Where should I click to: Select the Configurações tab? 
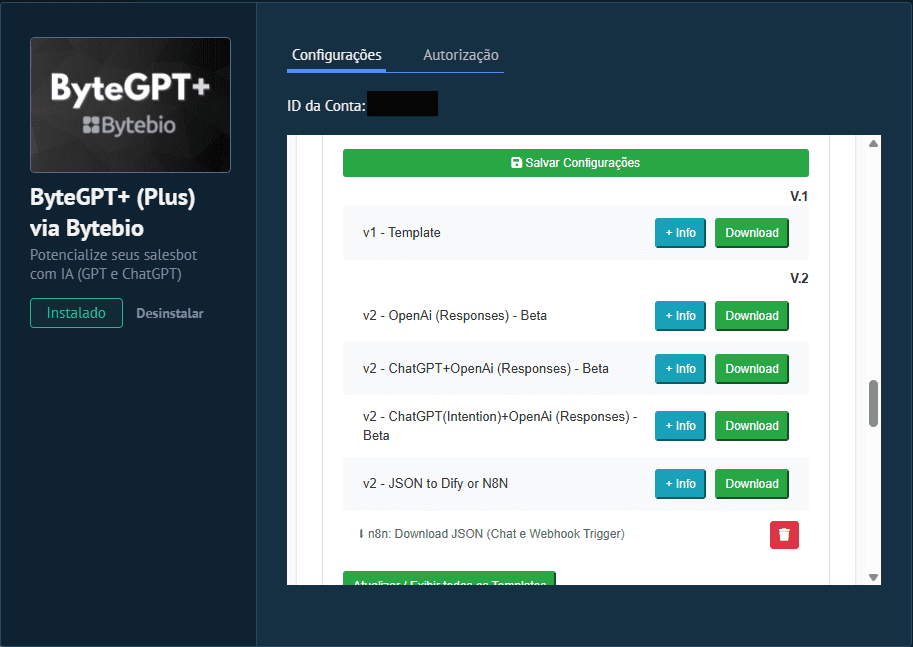(337, 55)
